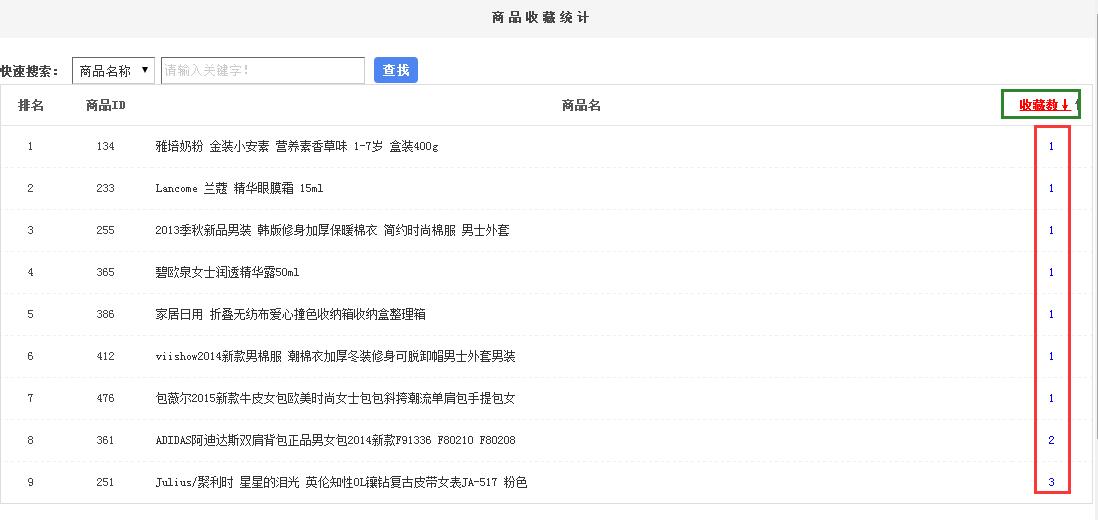The width and height of the screenshot is (1098, 520).
Task: Open favorites count link for product 134
Action: tap(1051, 146)
